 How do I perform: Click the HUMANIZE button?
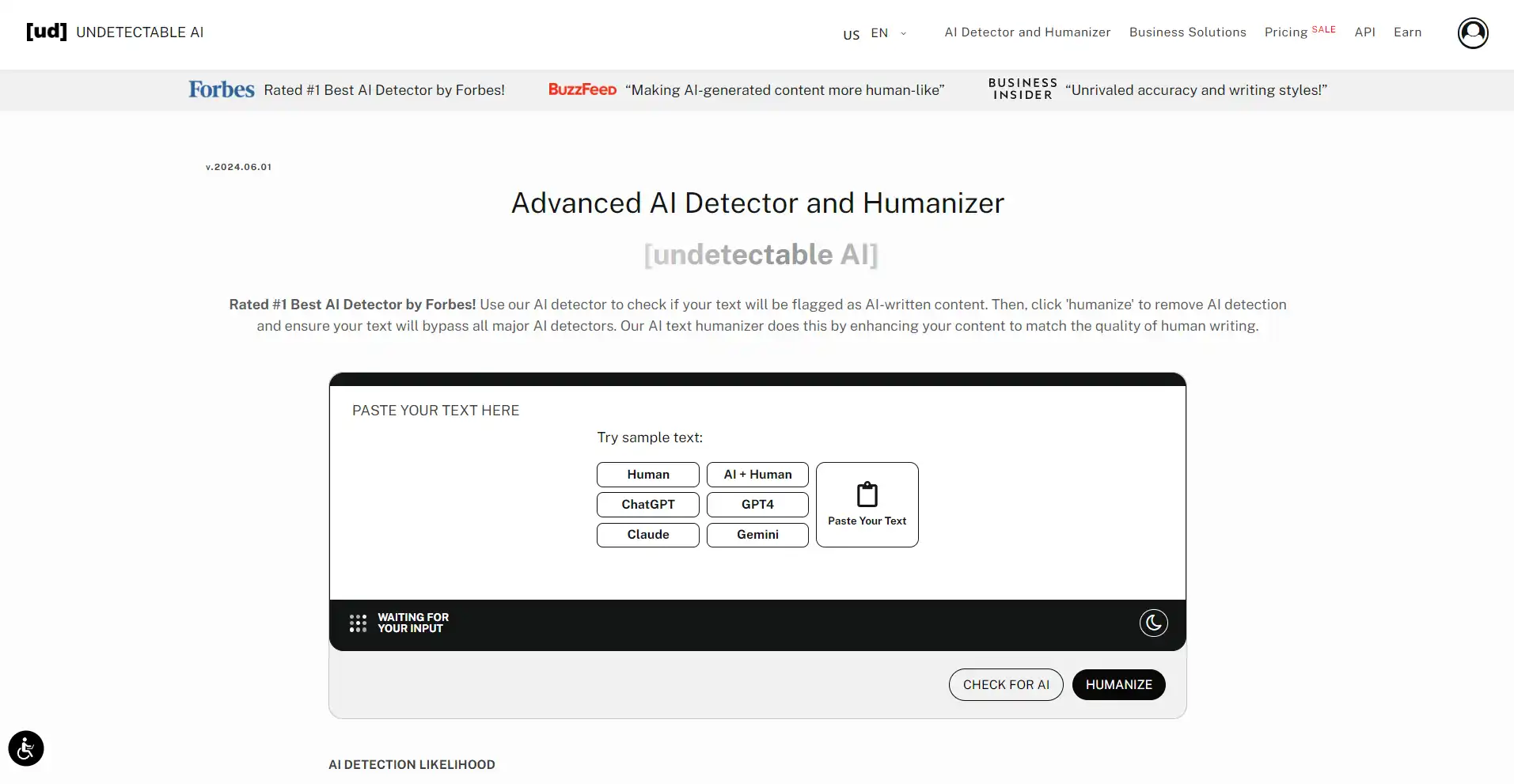(1118, 685)
